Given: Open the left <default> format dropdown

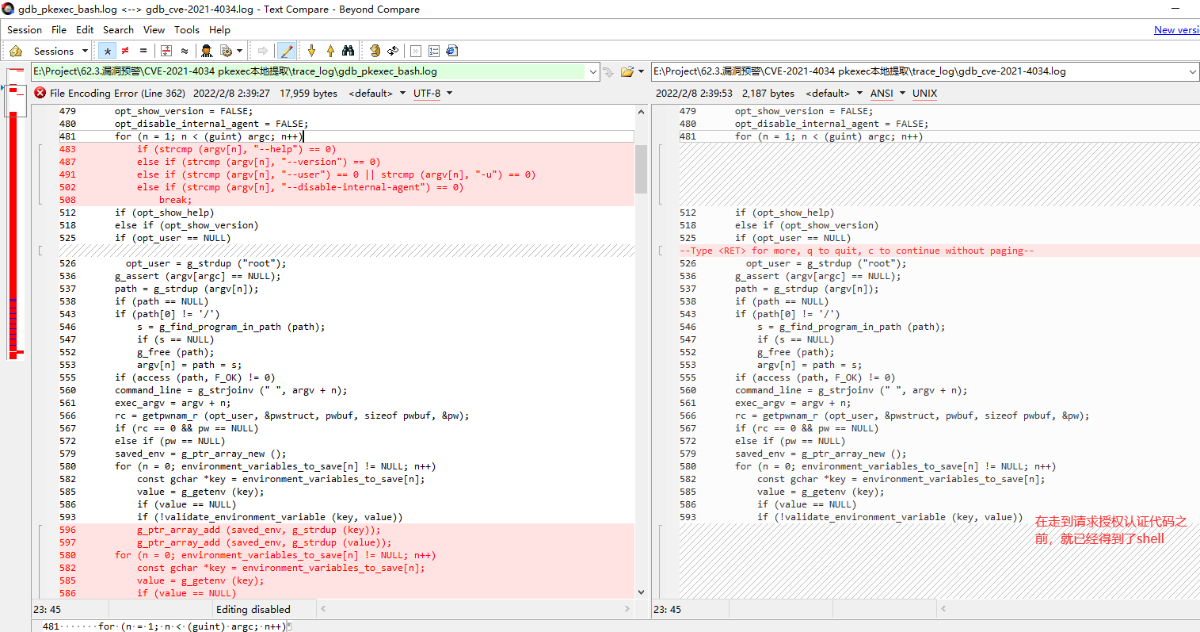Looking at the screenshot, I should point(376,93).
